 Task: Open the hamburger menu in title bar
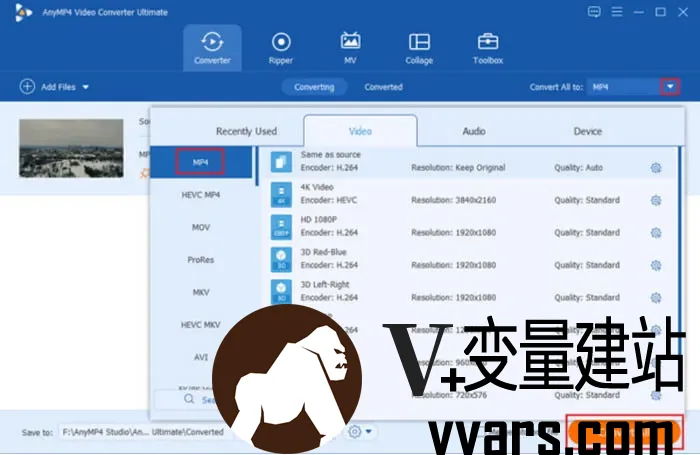pos(617,12)
